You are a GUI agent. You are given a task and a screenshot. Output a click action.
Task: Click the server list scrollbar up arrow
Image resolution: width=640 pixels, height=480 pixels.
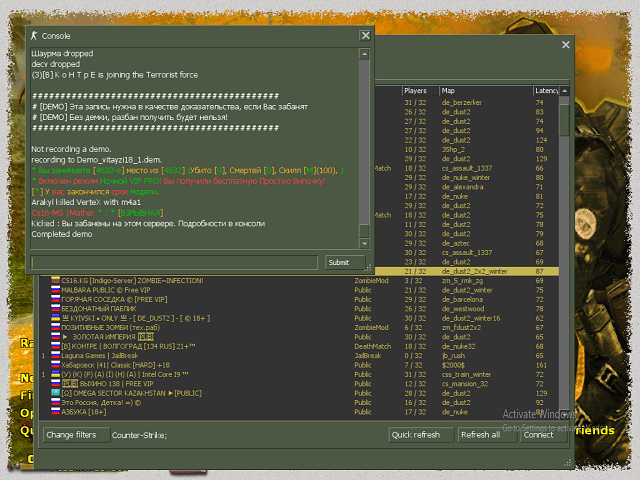(564, 91)
